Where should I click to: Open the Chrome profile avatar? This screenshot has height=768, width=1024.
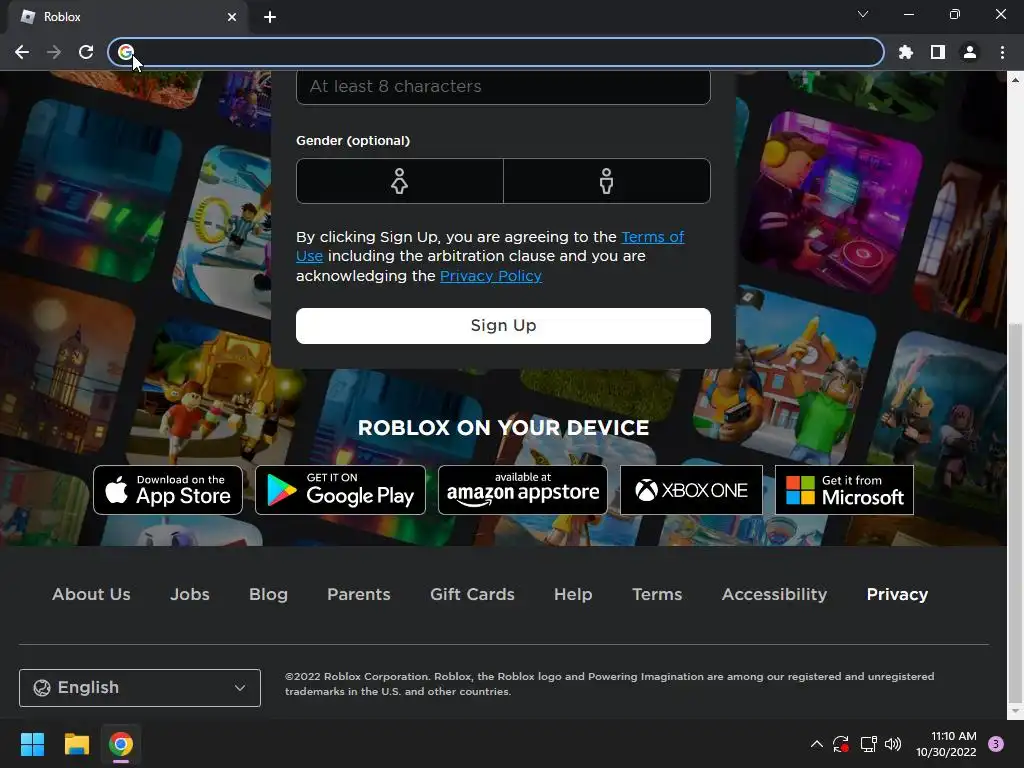[969, 52]
